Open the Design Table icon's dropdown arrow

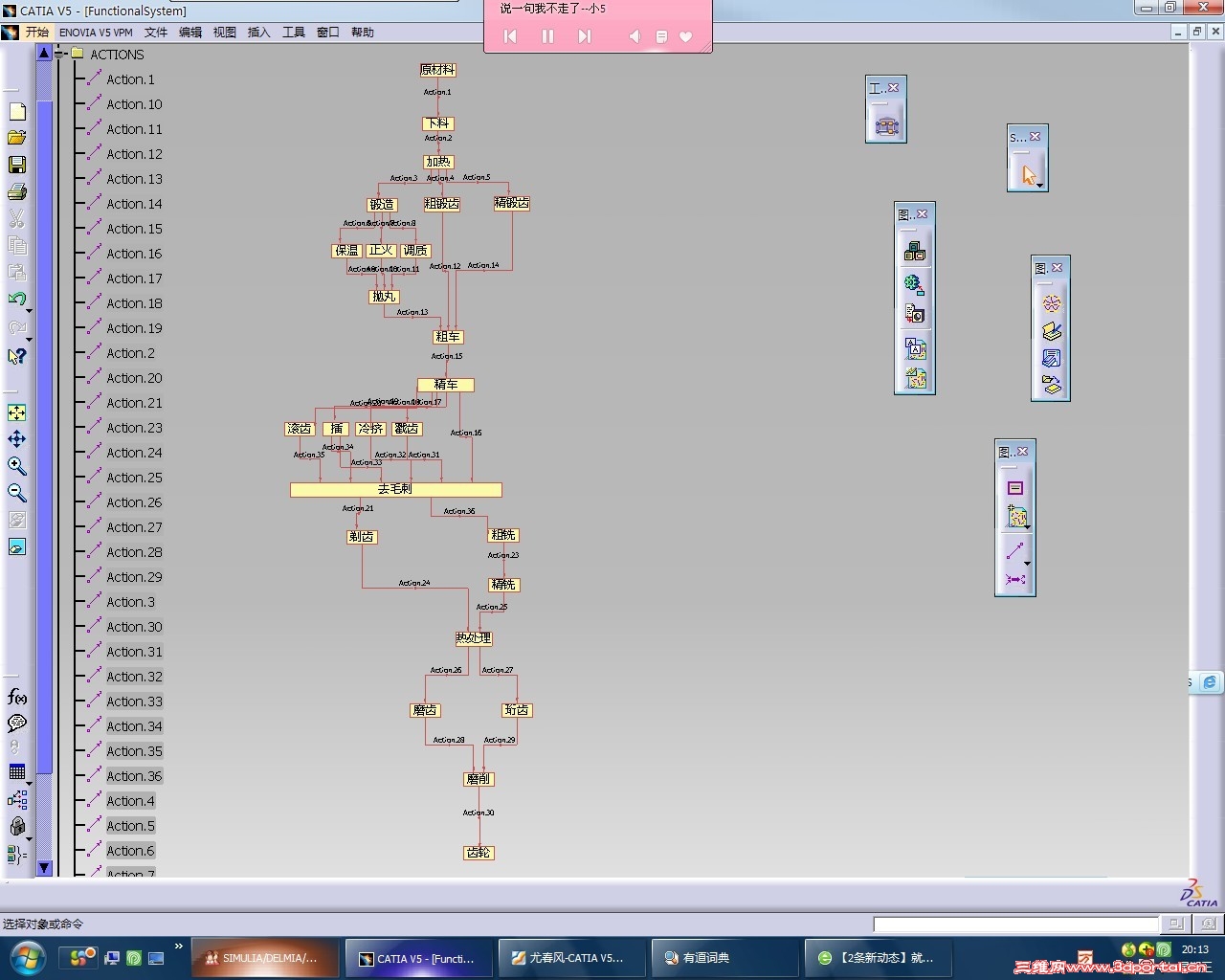(29, 783)
